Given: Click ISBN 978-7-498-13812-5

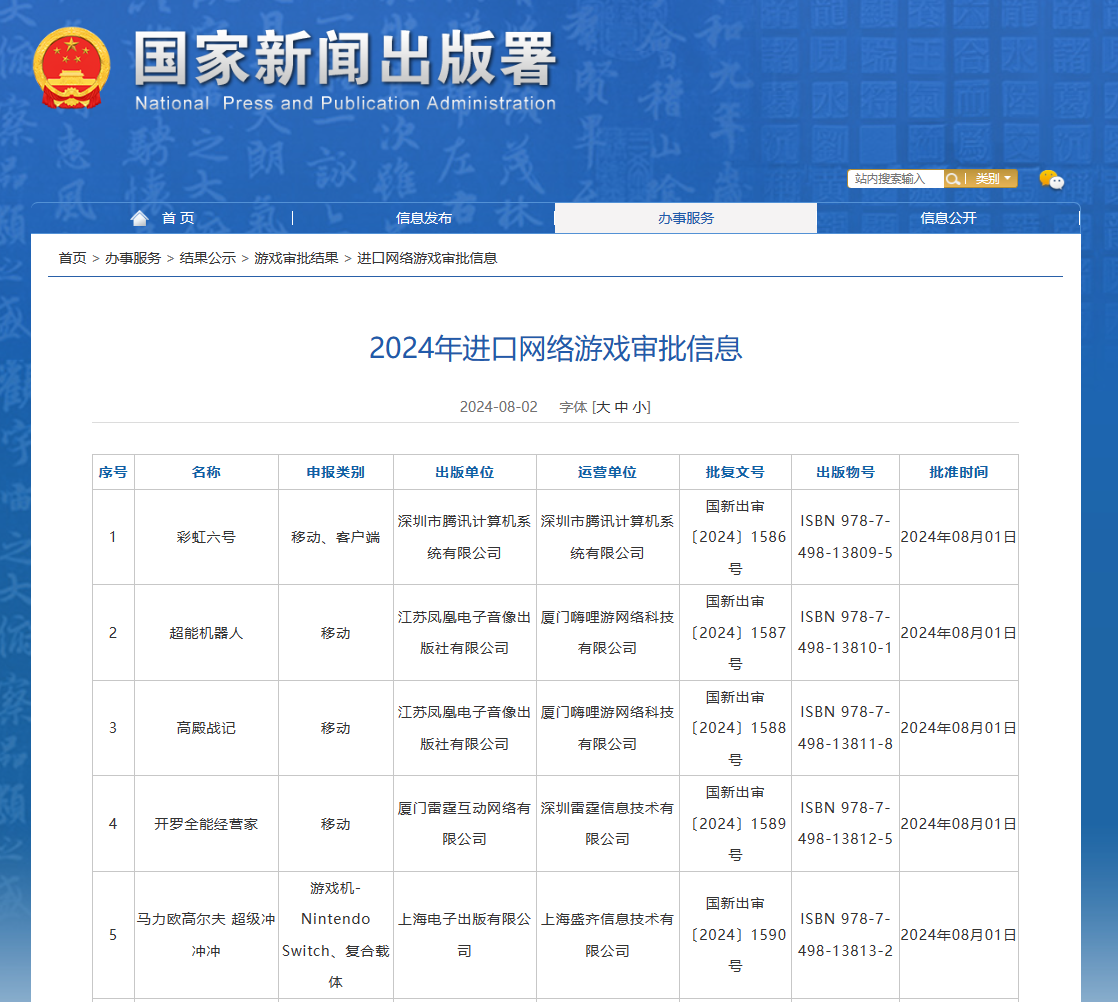Looking at the screenshot, I should (845, 824).
